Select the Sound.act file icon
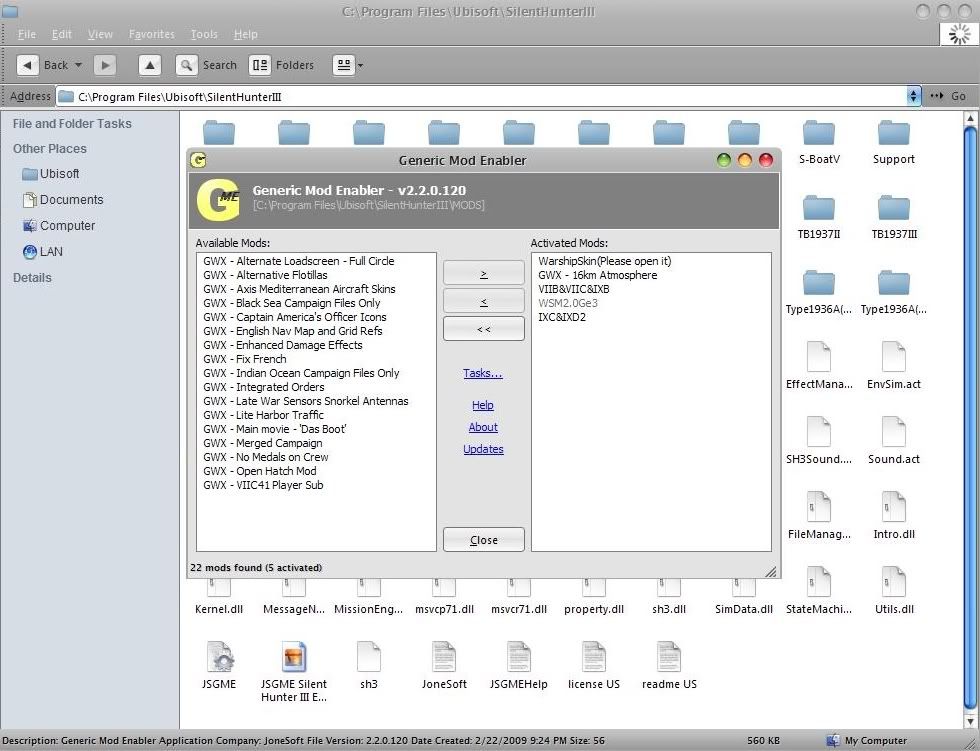This screenshot has width=980, height=751. 894,432
